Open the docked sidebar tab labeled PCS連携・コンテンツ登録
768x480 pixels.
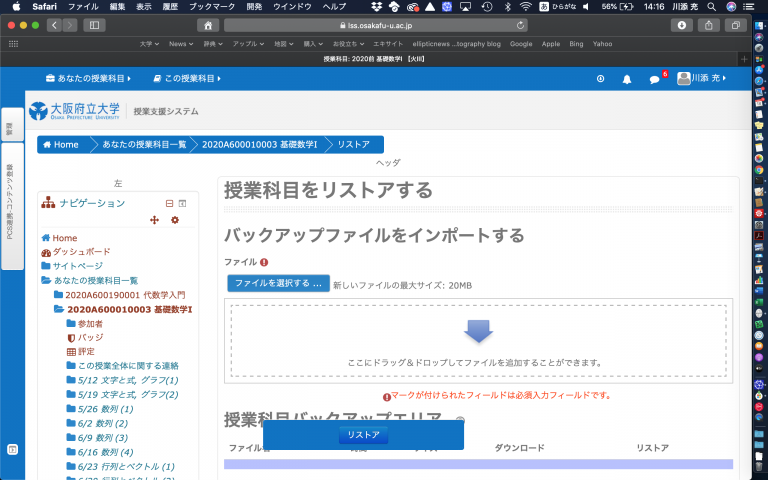click(12, 206)
